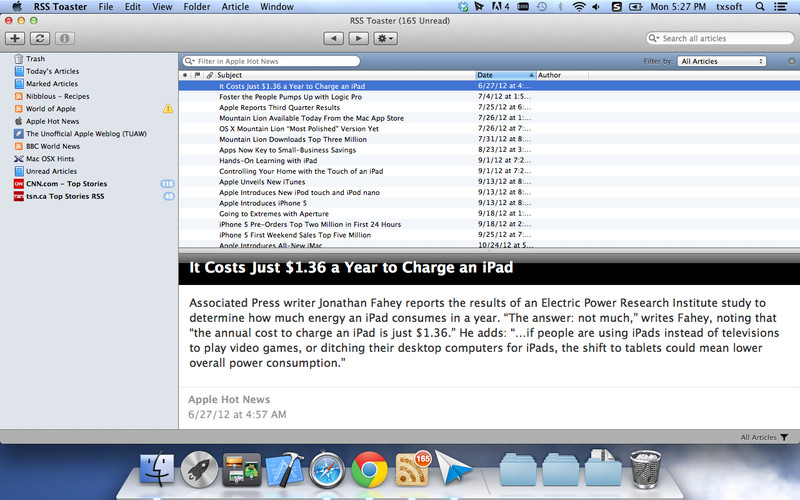
Task: Open the paper plane app in Dock
Action: (453, 468)
